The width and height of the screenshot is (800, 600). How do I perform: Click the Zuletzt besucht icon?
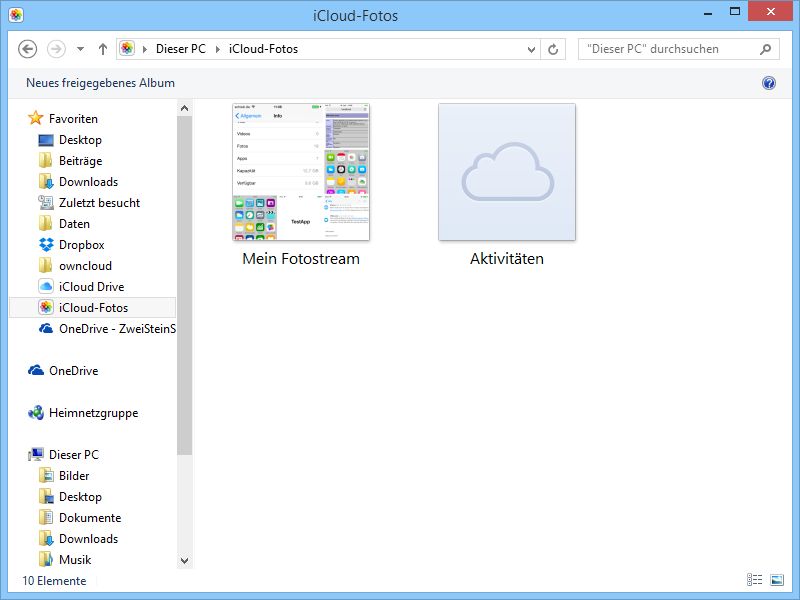click(x=46, y=203)
